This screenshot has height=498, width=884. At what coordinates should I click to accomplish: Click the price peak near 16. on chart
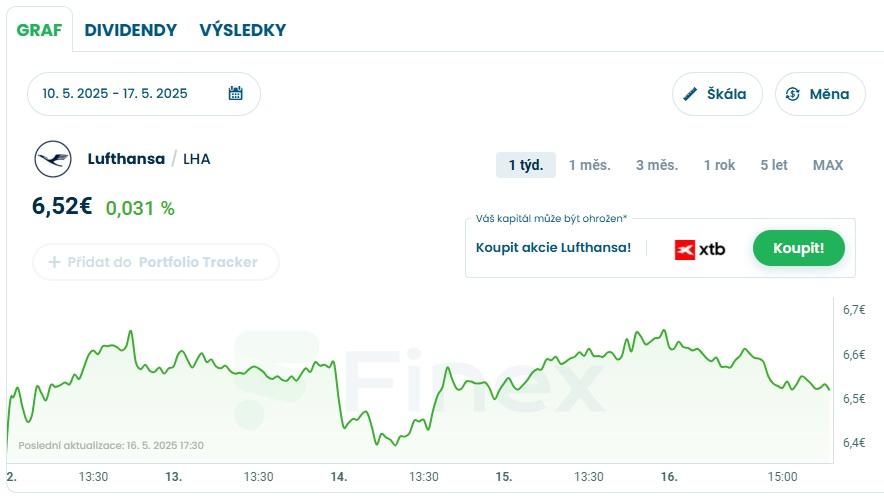[x=664, y=331]
